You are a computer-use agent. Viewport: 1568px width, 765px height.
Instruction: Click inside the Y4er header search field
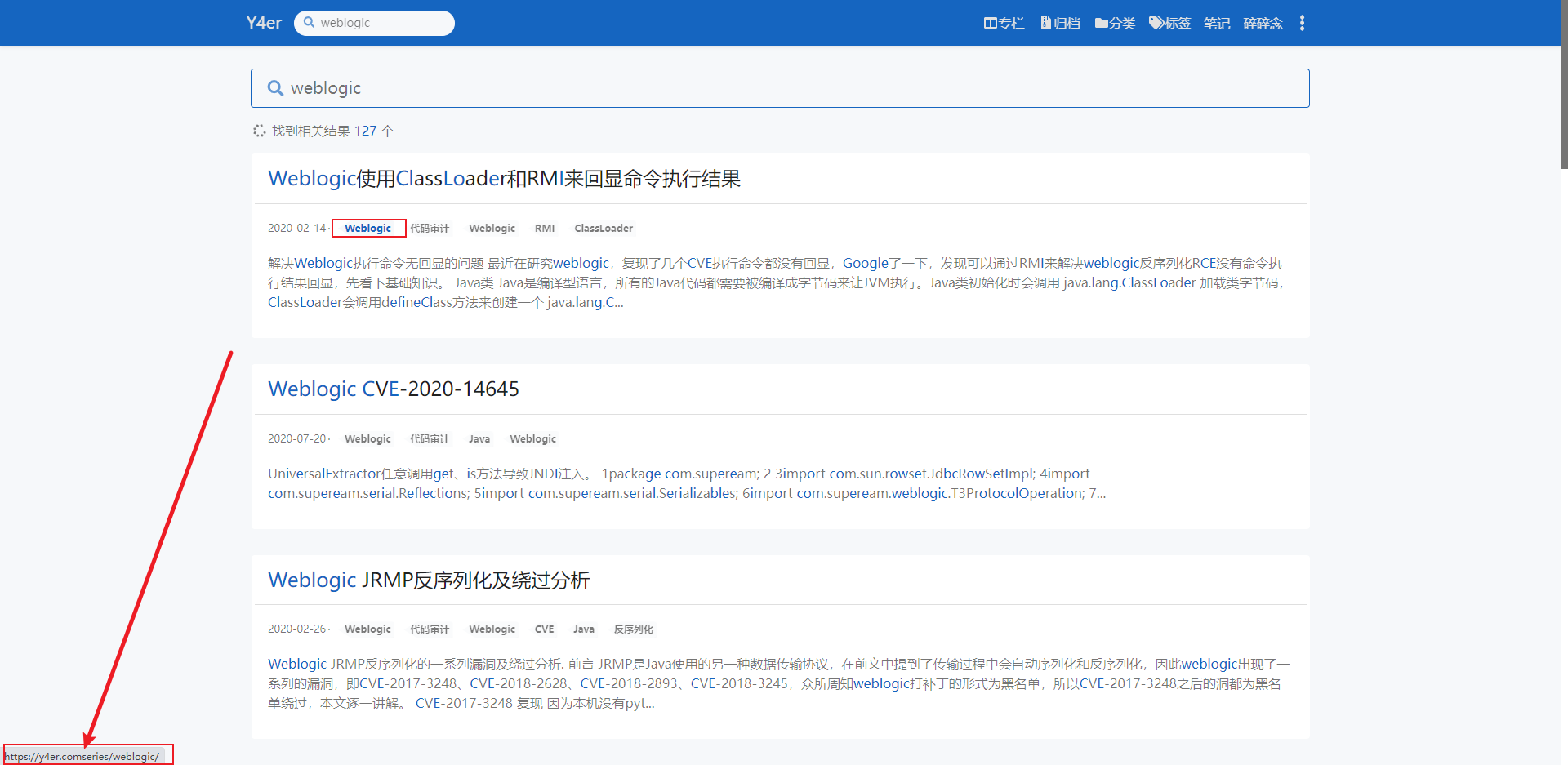tap(375, 23)
